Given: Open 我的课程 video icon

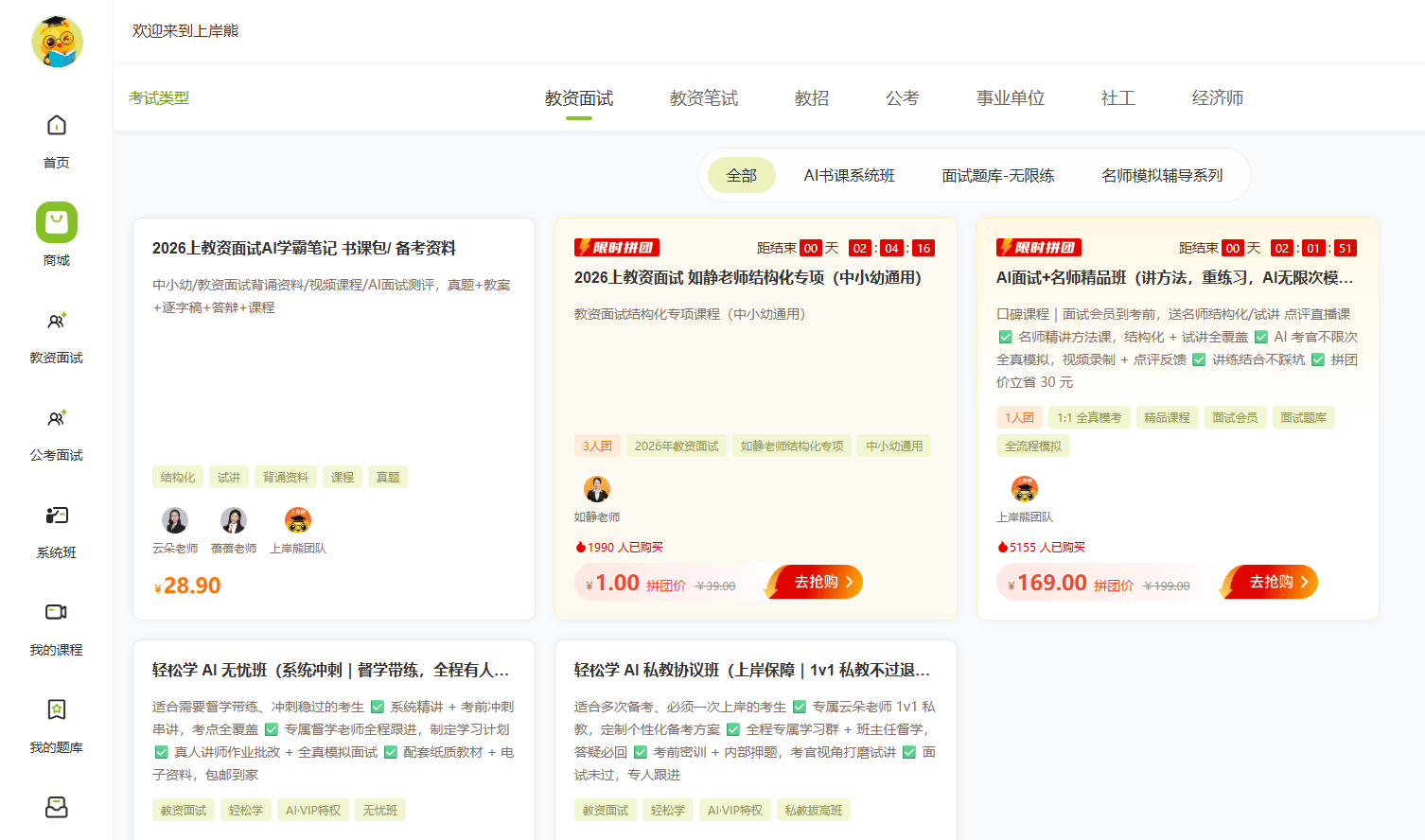Looking at the screenshot, I should pyautogui.click(x=57, y=612).
